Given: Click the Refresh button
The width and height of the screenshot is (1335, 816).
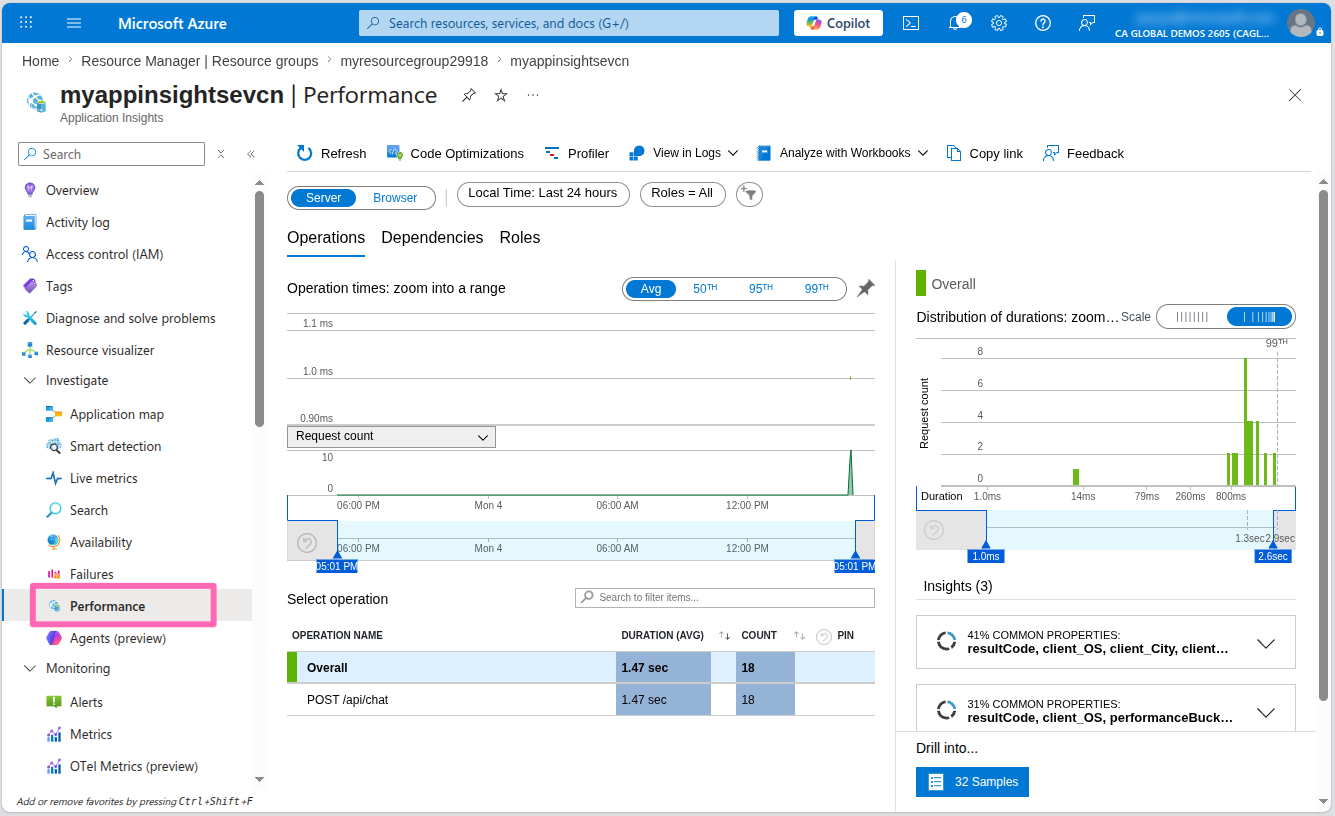Looking at the screenshot, I should [331, 153].
